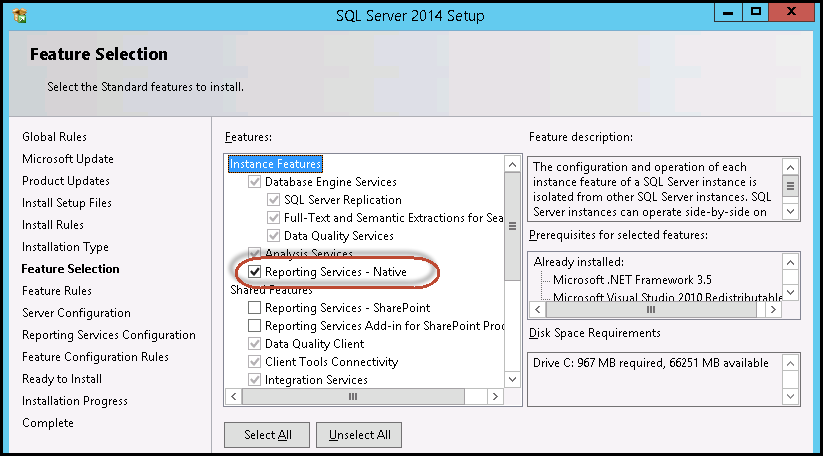
Task: Click the SQL Server setup title bar icon
Action: (19, 16)
